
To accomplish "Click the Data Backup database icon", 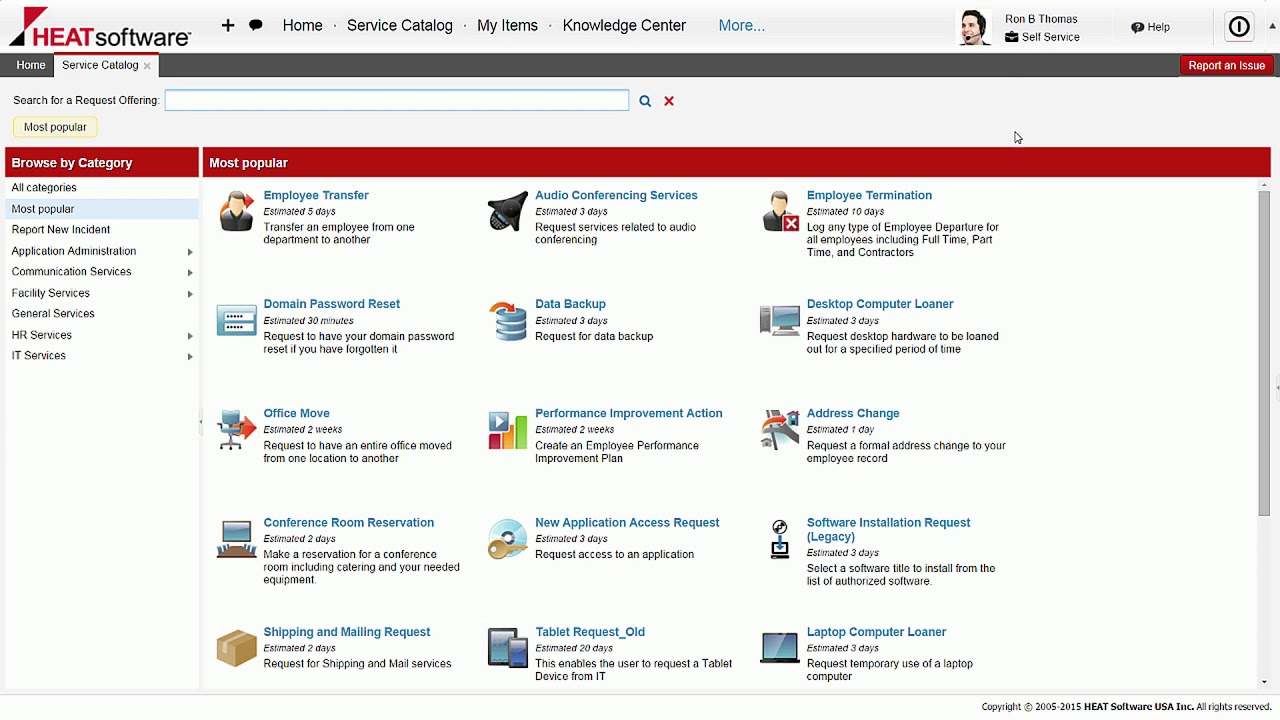I will point(508,321).
